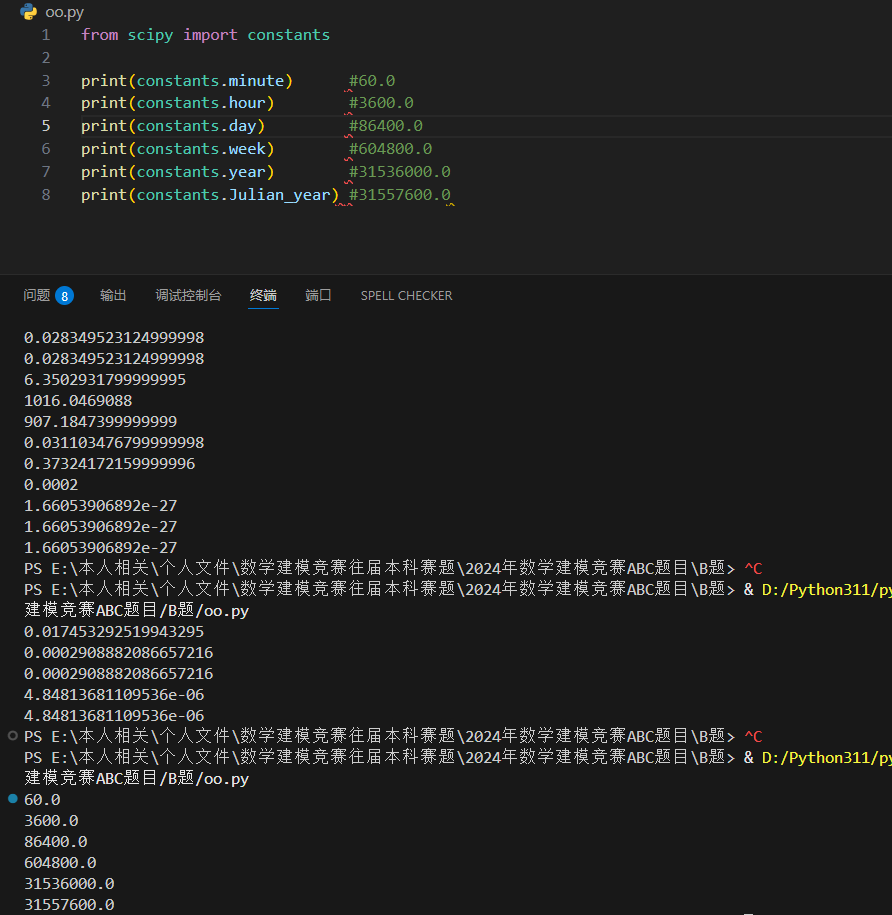Click terminal output 0.017453292519943295

click(114, 632)
